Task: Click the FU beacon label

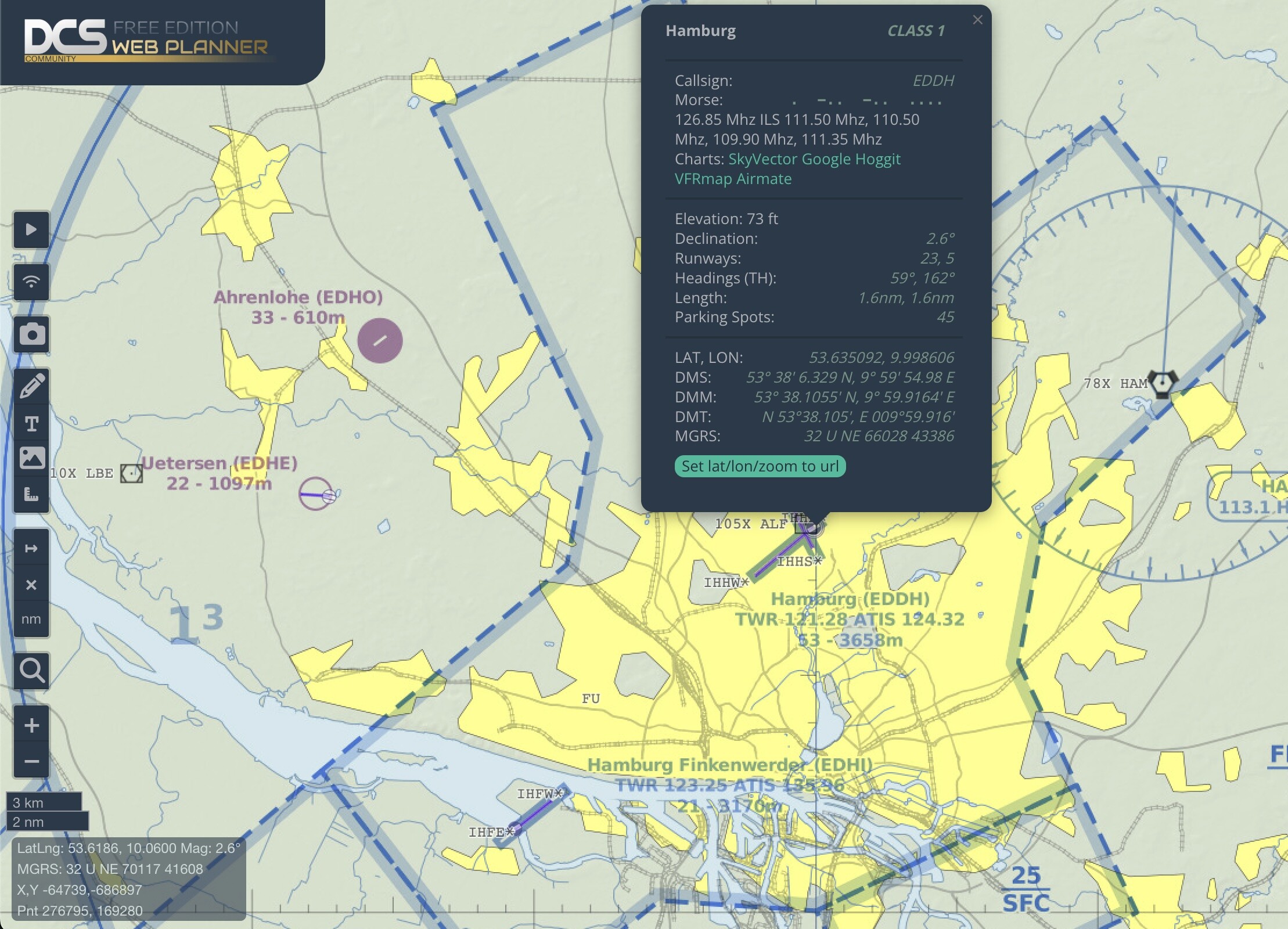Action: [591, 699]
